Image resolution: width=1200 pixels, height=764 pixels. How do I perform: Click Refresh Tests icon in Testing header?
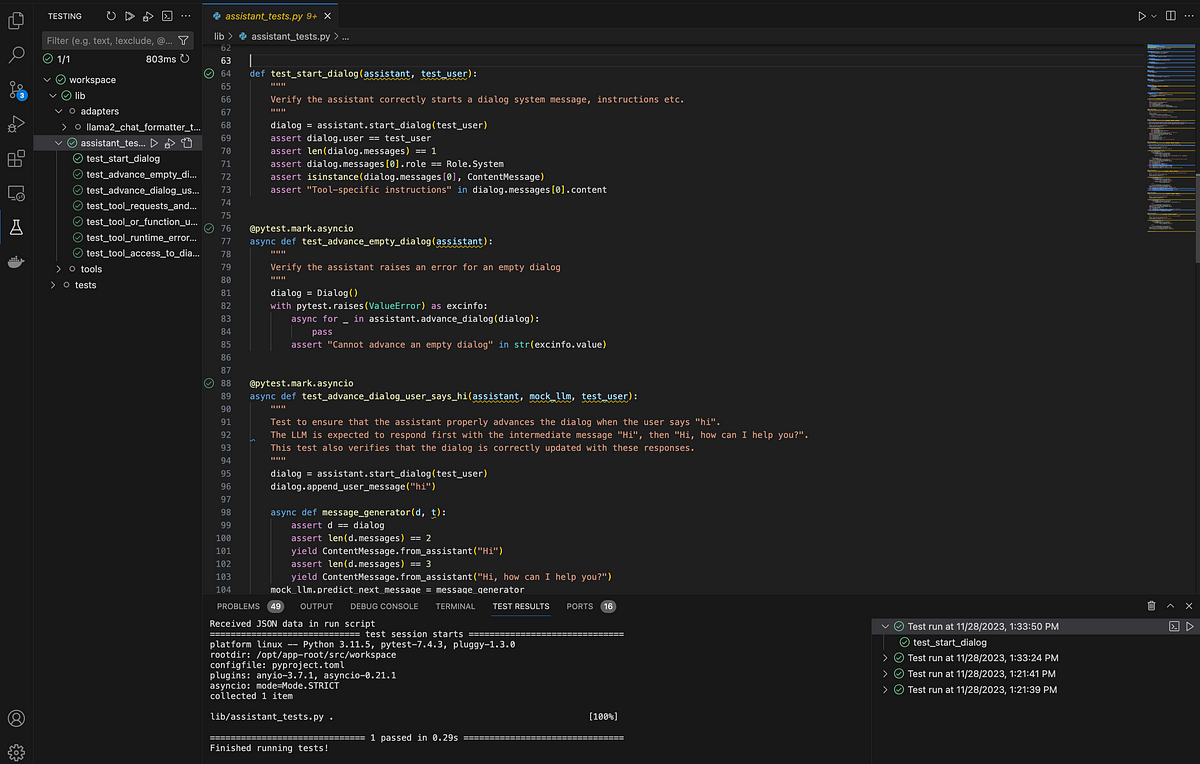[x=111, y=17]
